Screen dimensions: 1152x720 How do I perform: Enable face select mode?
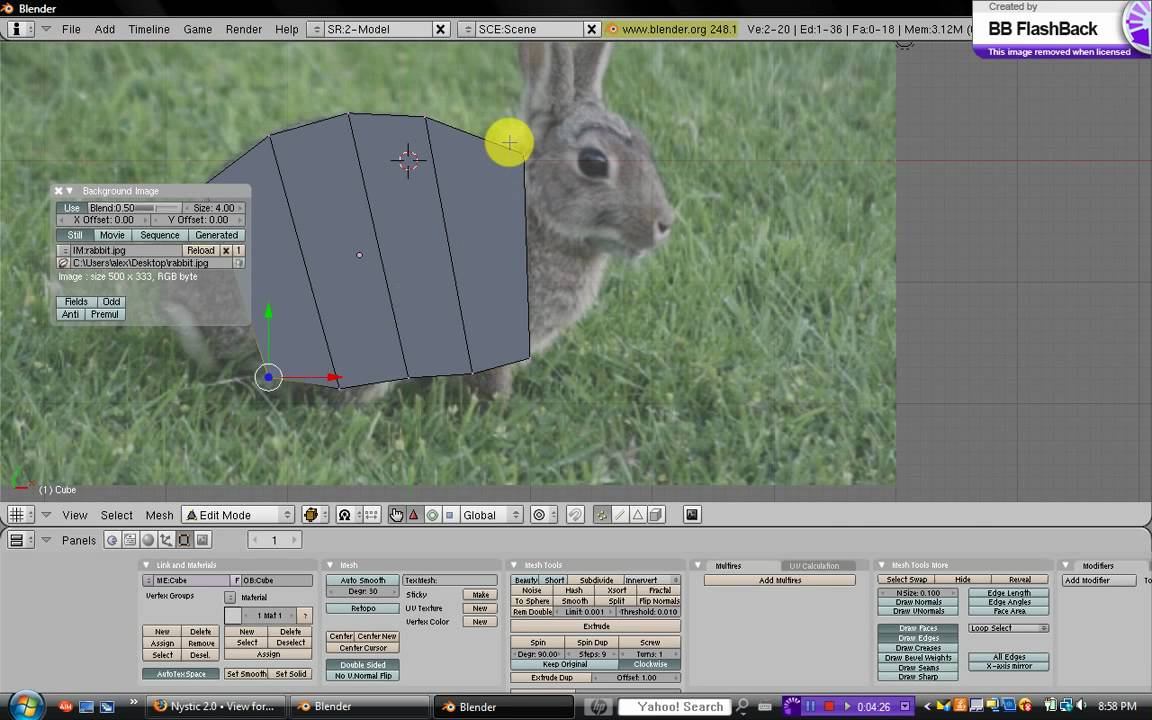(x=638, y=515)
